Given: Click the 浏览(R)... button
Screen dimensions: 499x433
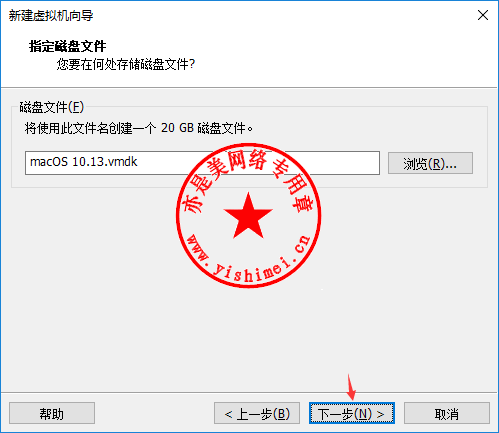Looking at the screenshot, I should pyautogui.click(x=430, y=163).
